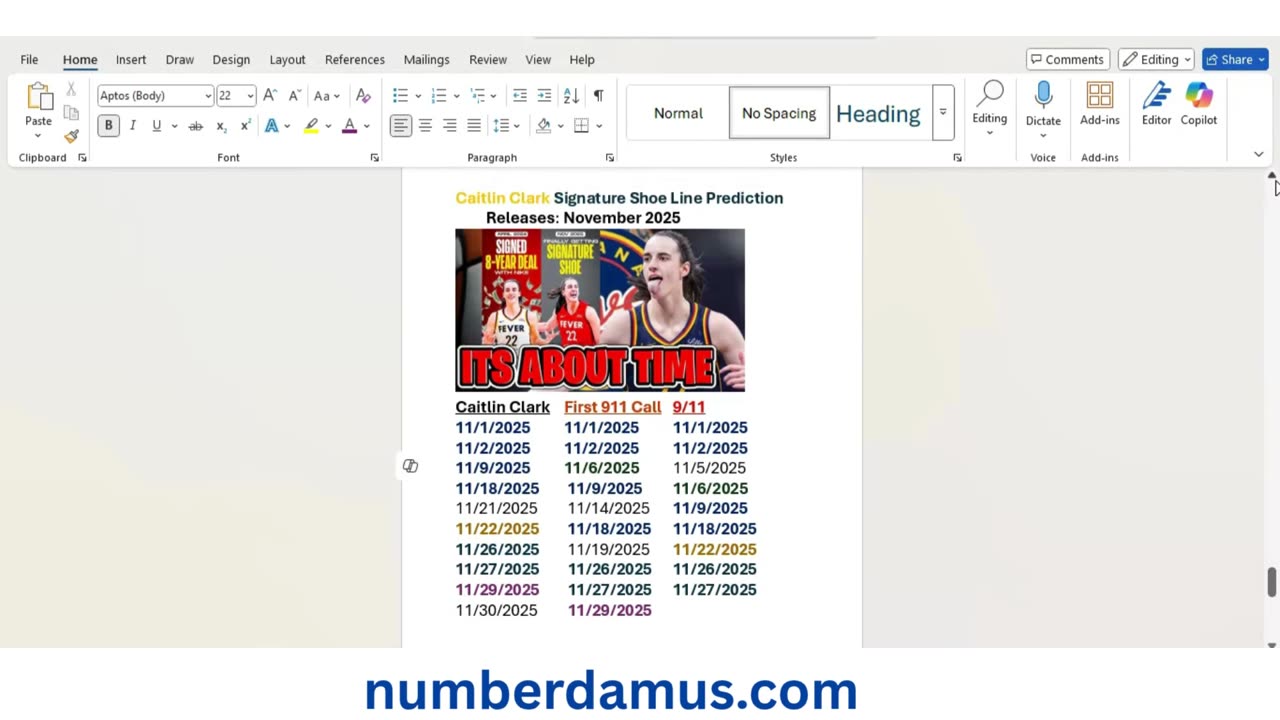Expand Borders dropdown arrow

598,126
